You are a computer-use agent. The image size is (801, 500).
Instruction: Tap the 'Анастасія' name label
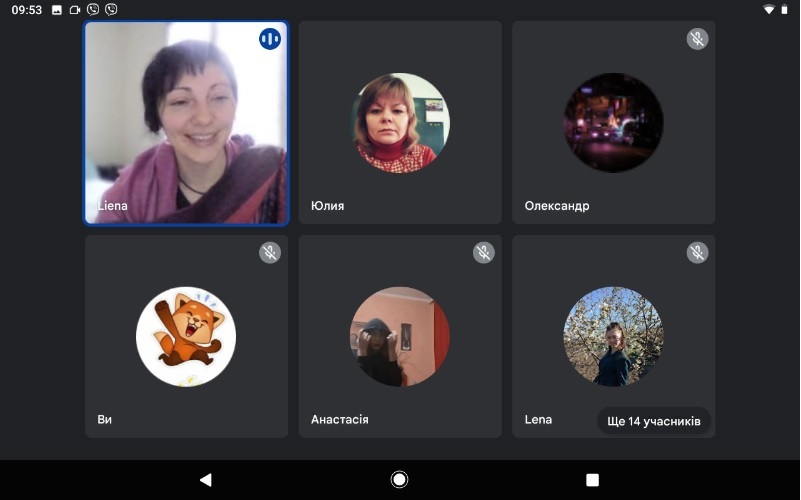340,419
